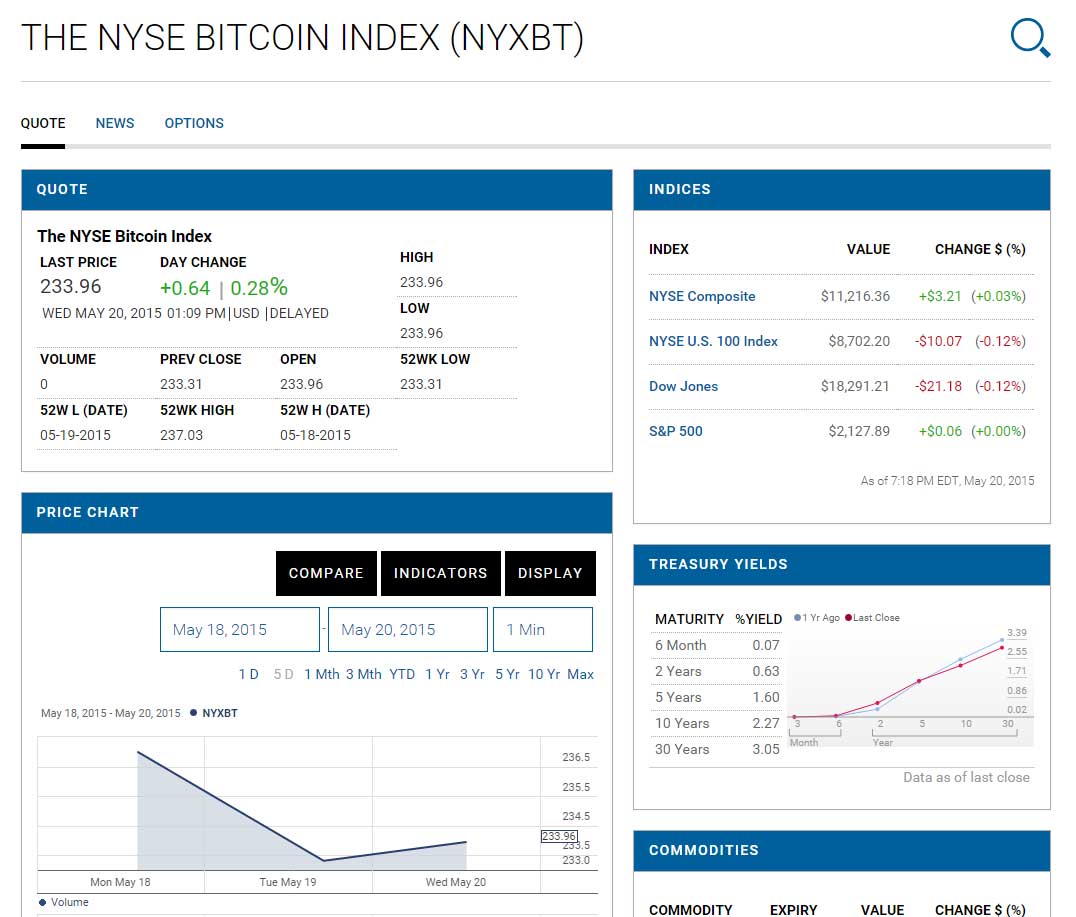
Task: Click the last price value 233.96
Action: pos(71,286)
